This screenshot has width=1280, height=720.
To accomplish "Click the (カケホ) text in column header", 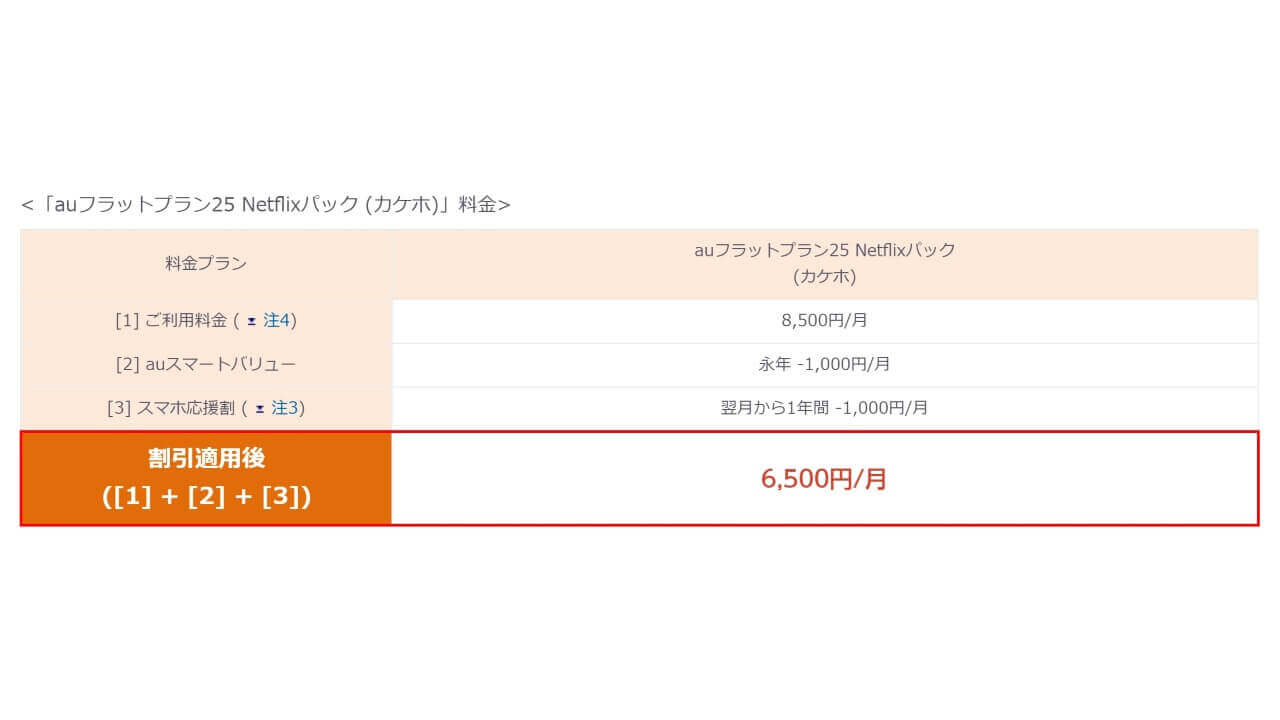I will coord(824,276).
